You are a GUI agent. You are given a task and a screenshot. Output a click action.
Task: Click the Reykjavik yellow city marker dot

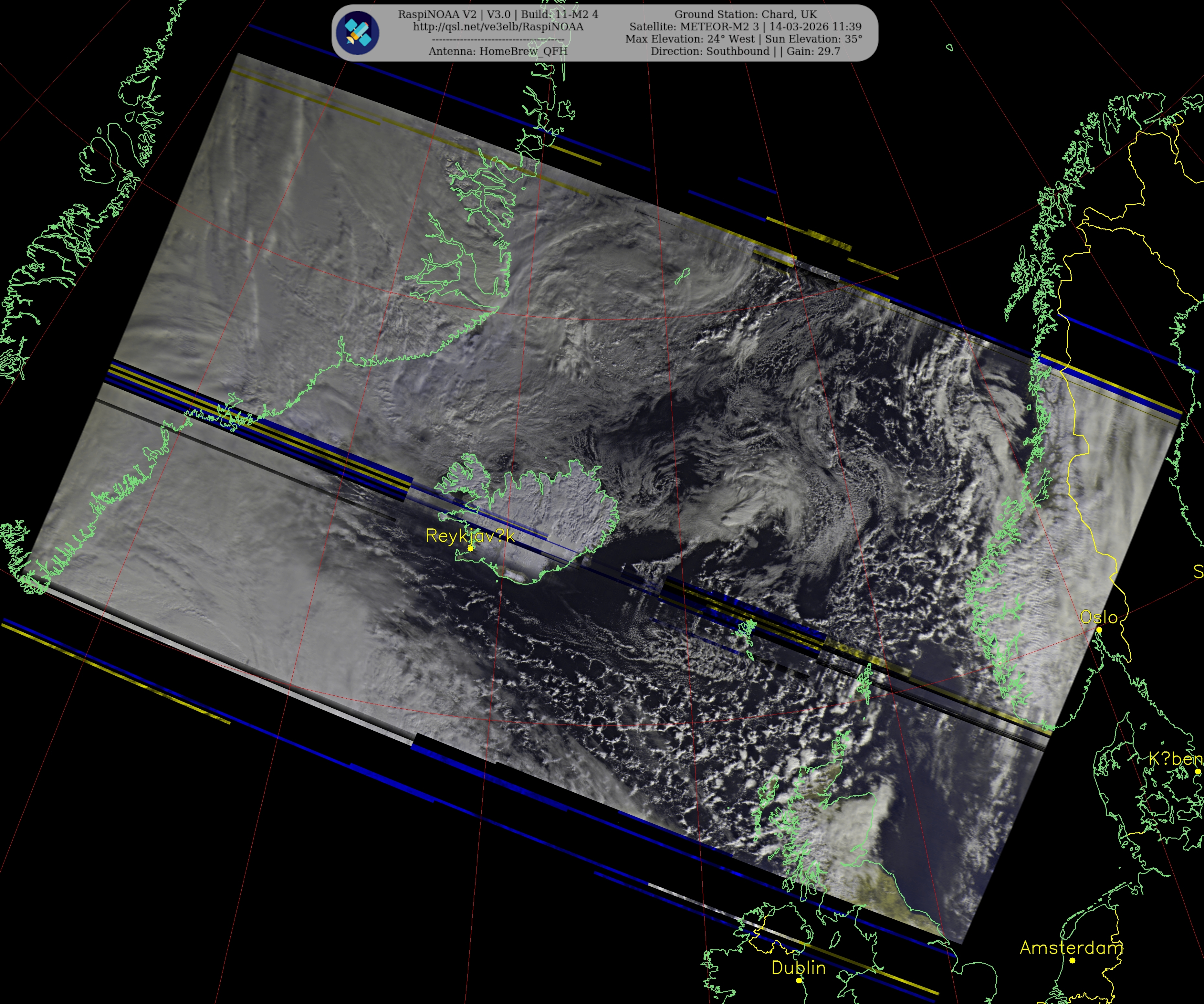(471, 548)
